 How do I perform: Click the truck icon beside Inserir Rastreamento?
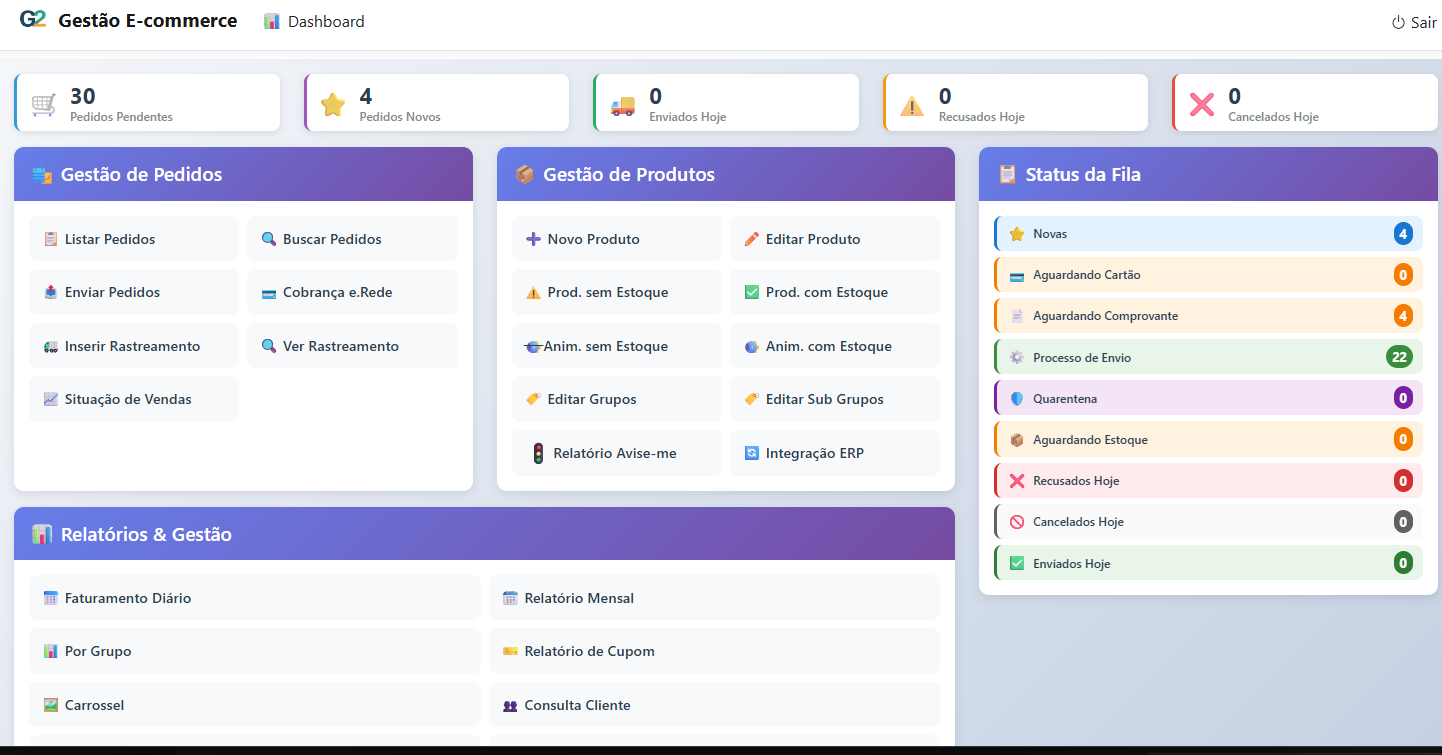click(51, 346)
